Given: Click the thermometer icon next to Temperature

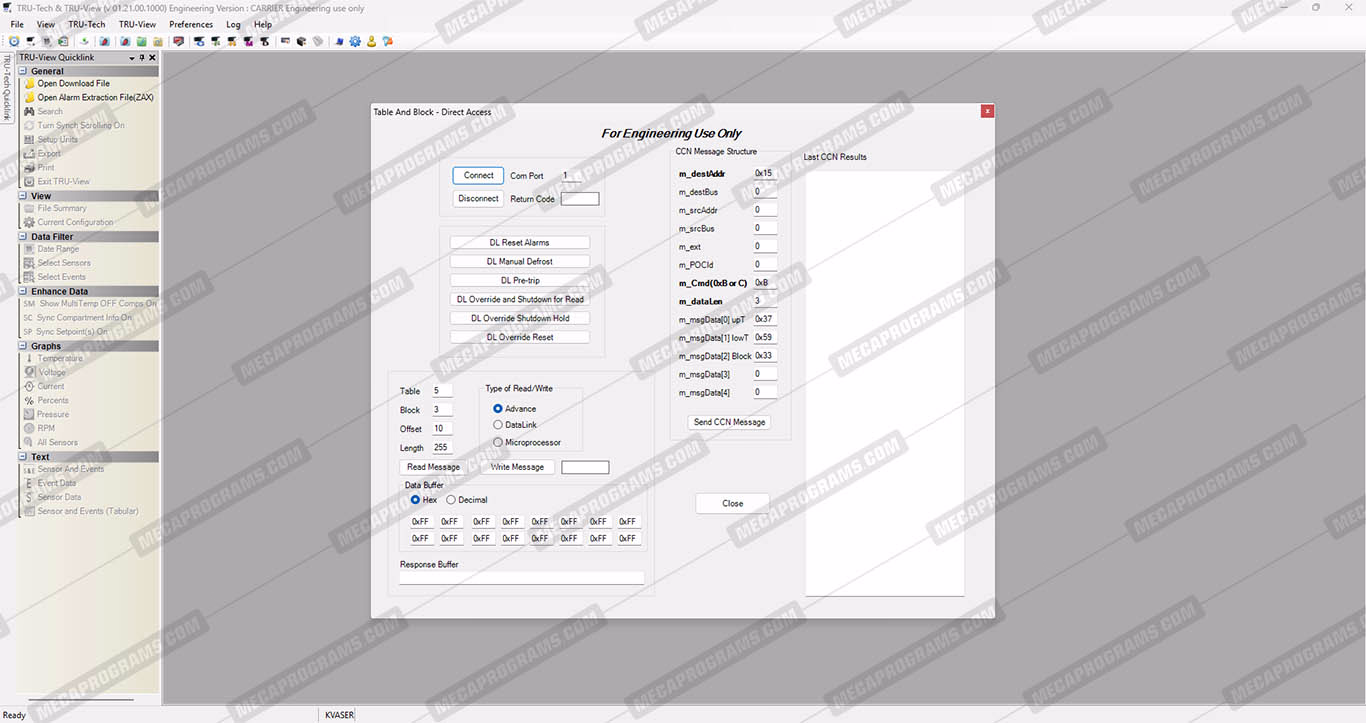Looking at the screenshot, I should (29, 359).
